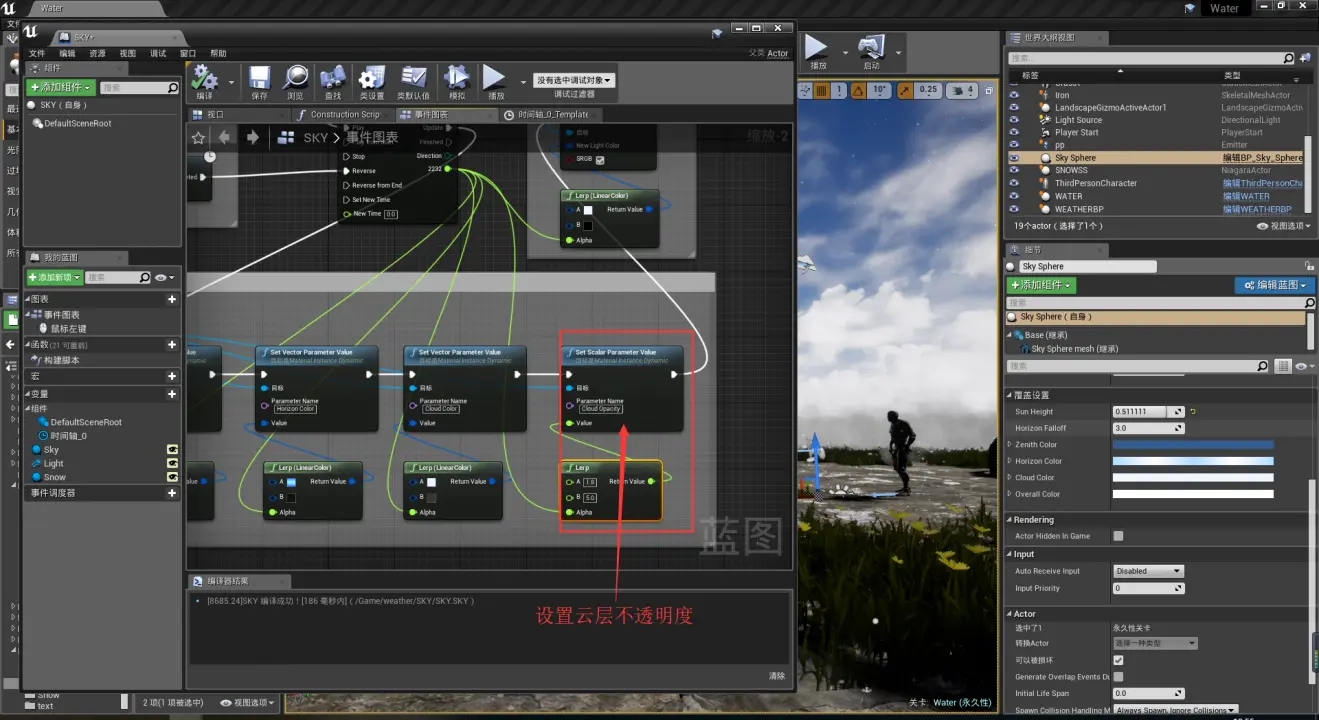
Task: Open Class Settings (类设置) icon
Action: point(371,79)
